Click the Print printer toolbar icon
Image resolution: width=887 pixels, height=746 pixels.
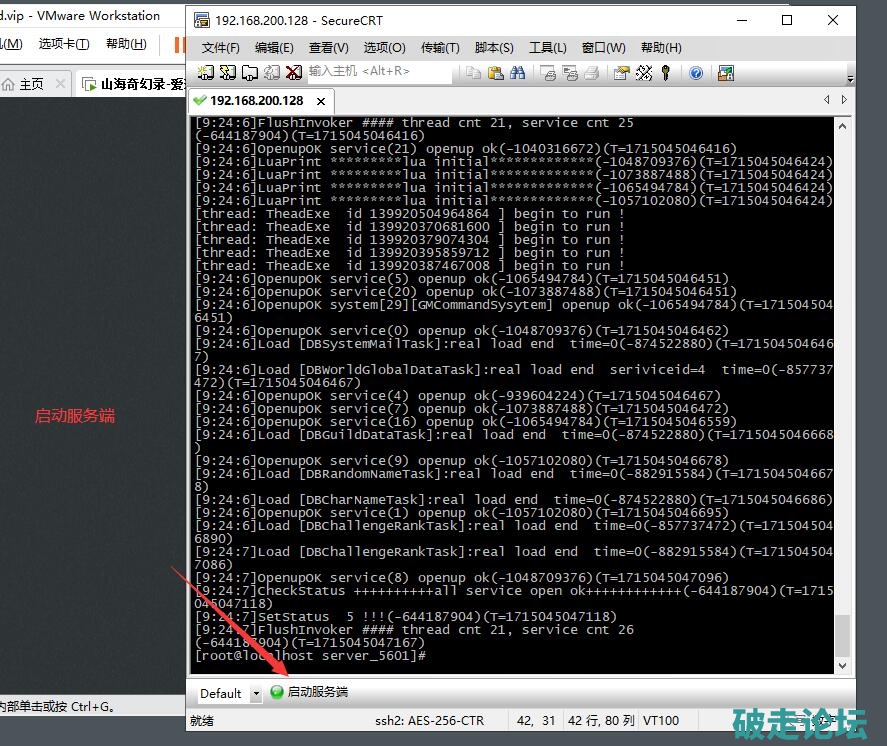click(591, 73)
